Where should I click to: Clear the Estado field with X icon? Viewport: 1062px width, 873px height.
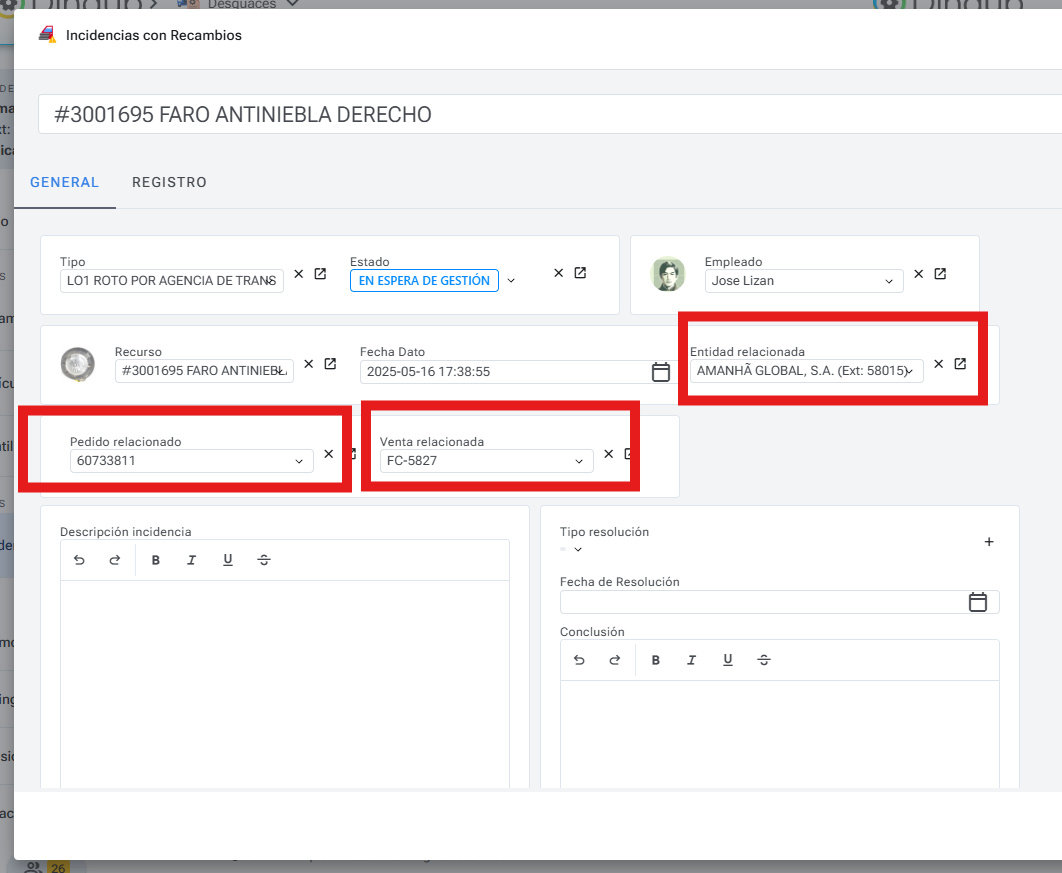coord(559,274)
